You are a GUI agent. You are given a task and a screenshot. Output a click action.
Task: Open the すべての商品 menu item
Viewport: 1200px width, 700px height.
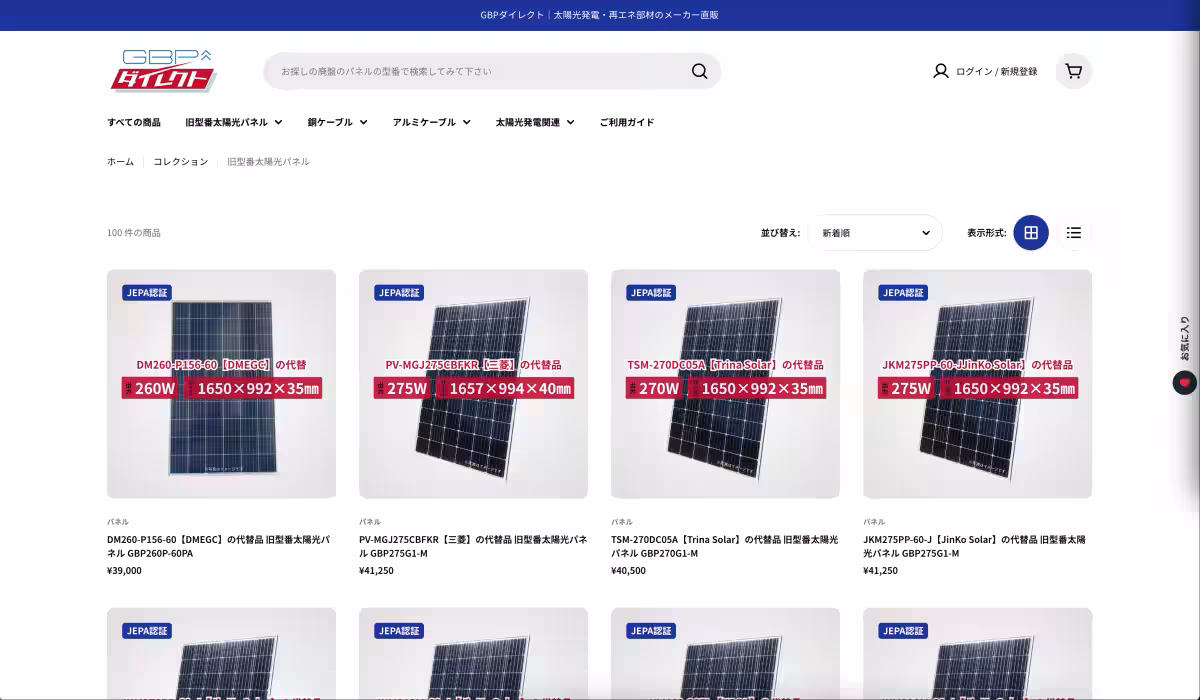pos(134,122)
